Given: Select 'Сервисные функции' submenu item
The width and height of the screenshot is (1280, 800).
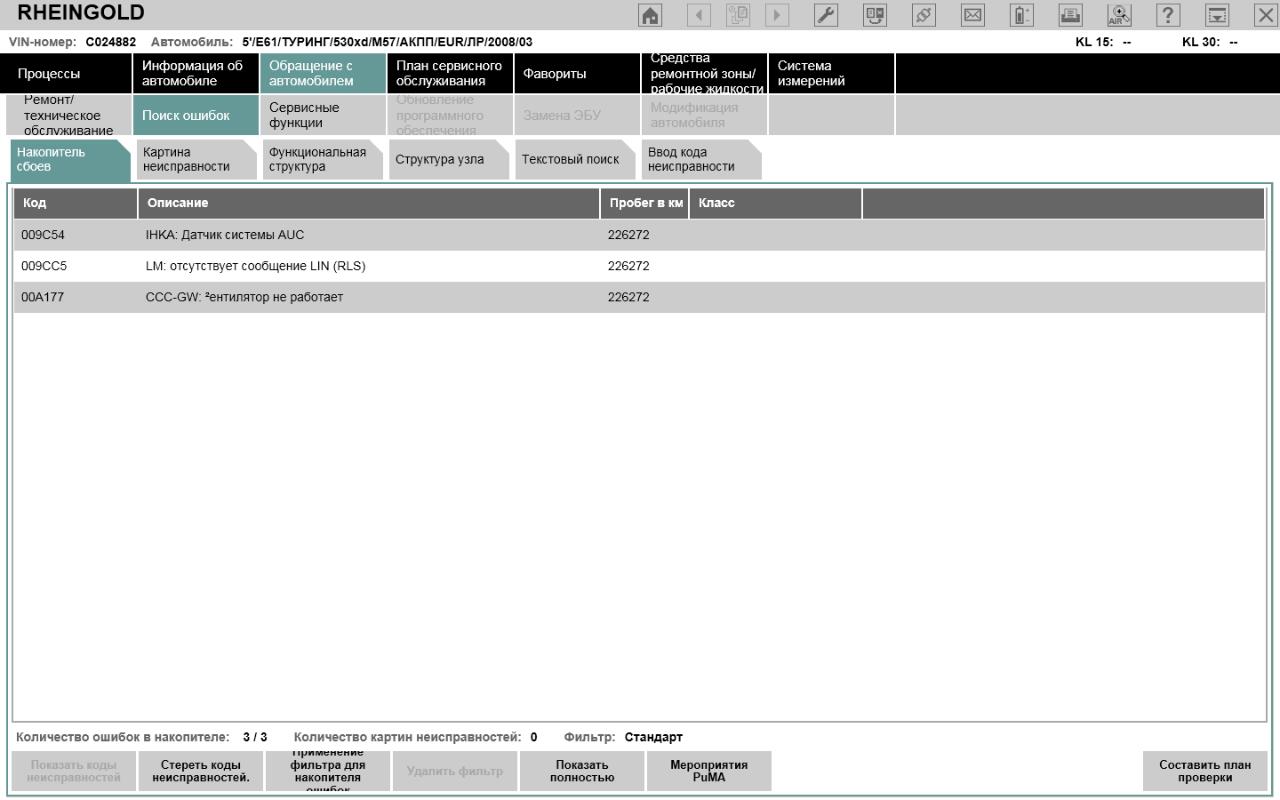Looking at the screenshot, I should click(320, 115).
